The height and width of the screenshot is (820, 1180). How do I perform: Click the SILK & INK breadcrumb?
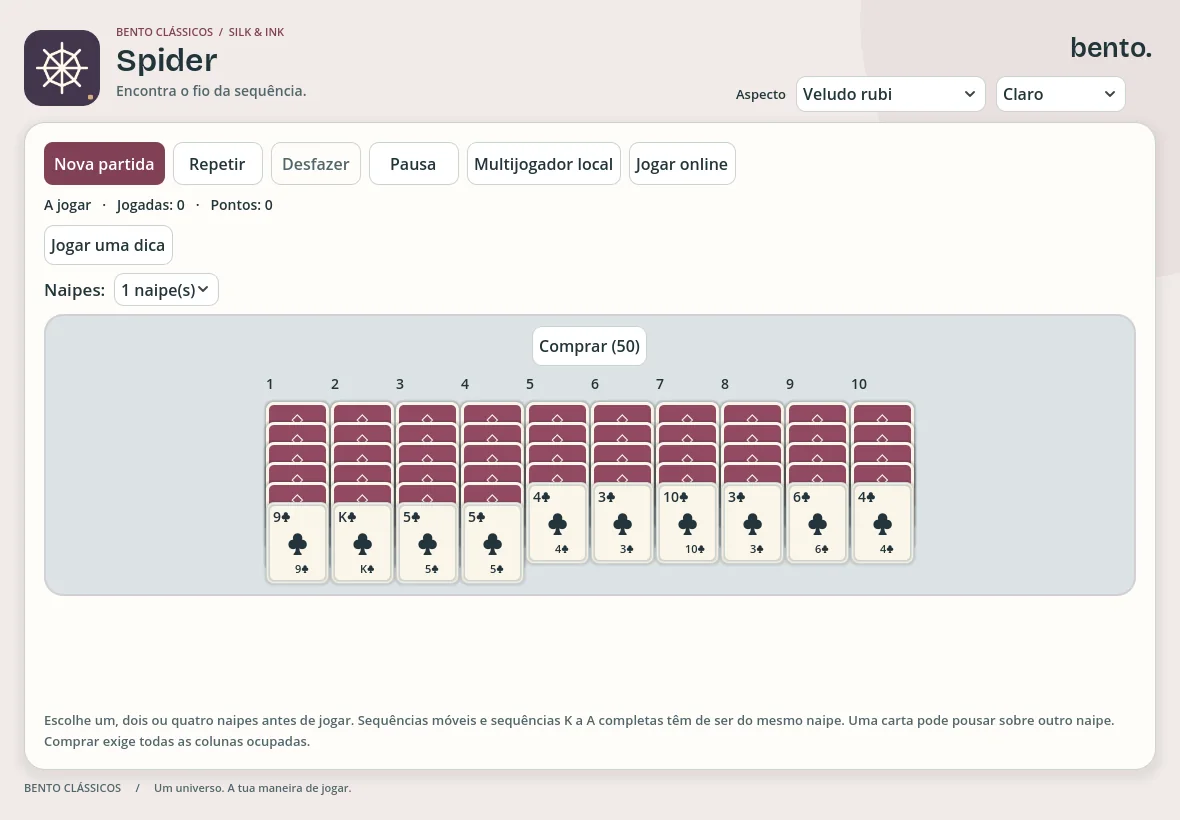[x=256, y=32]
